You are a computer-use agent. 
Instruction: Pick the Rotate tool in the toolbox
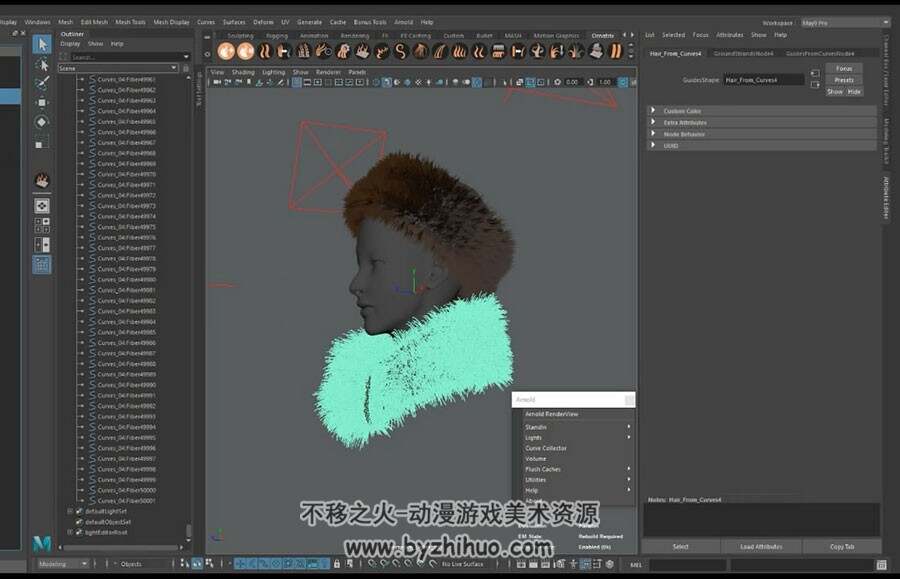click(x=41, y=122)
